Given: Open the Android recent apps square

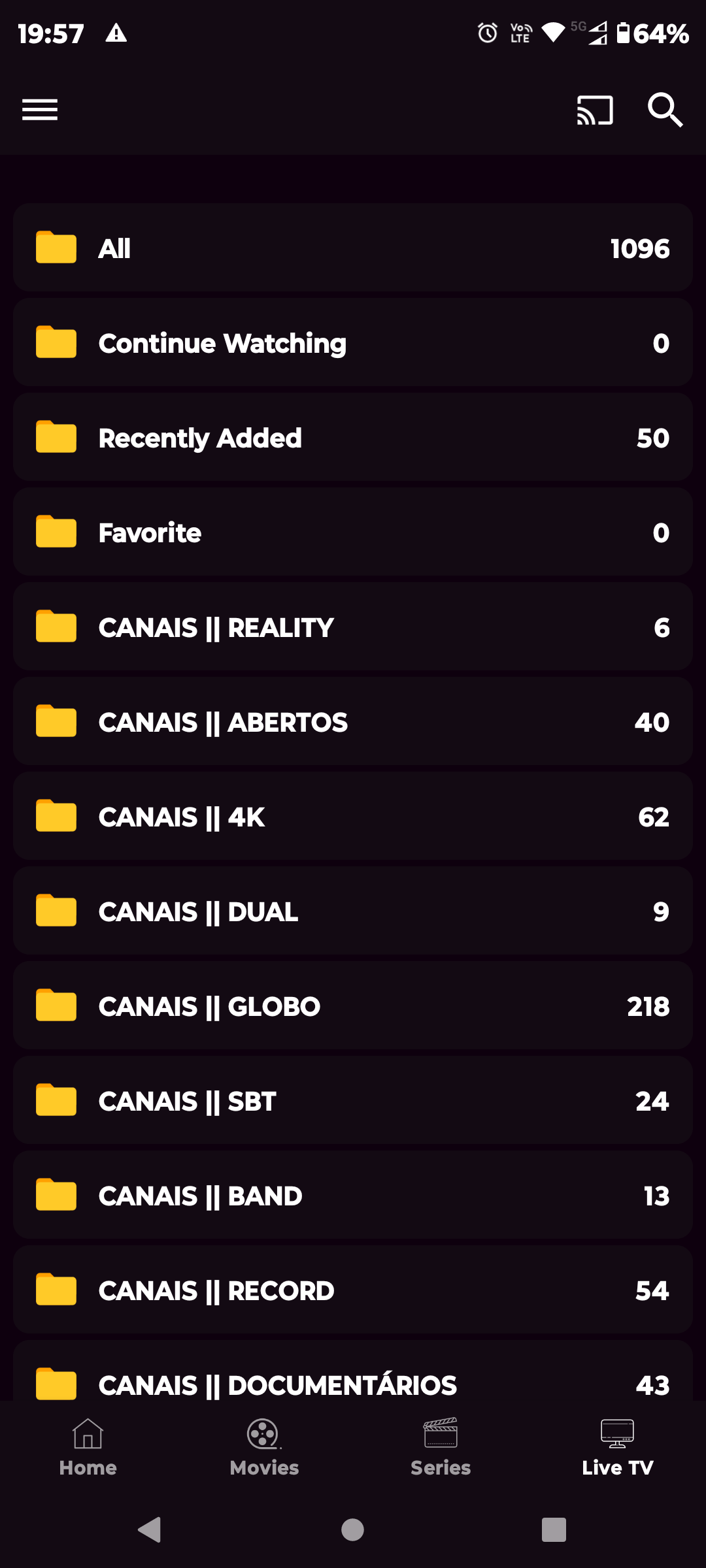Looking at the screenshot, I should coord(554,1529).
